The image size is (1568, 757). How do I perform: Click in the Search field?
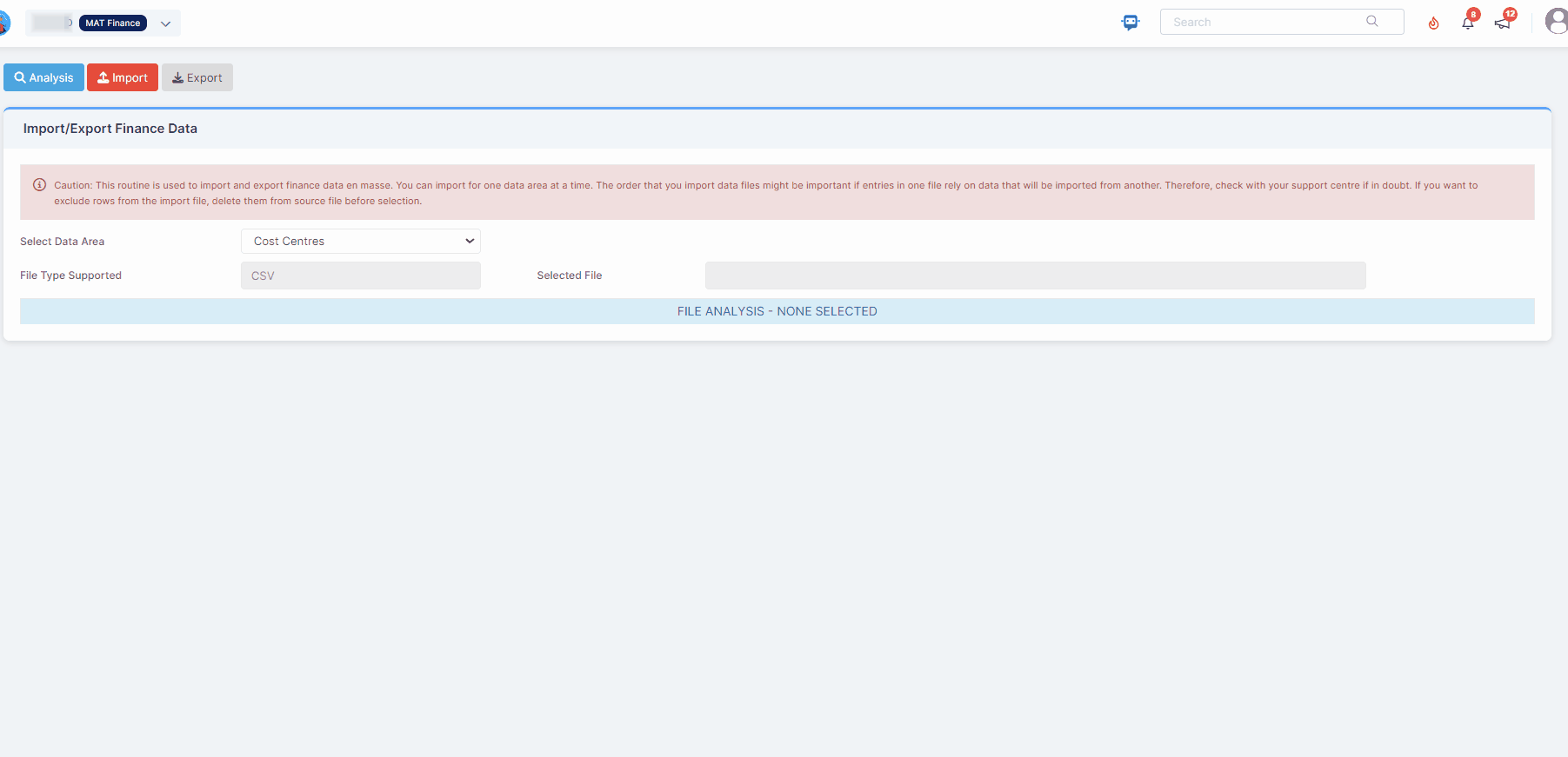1282,22
